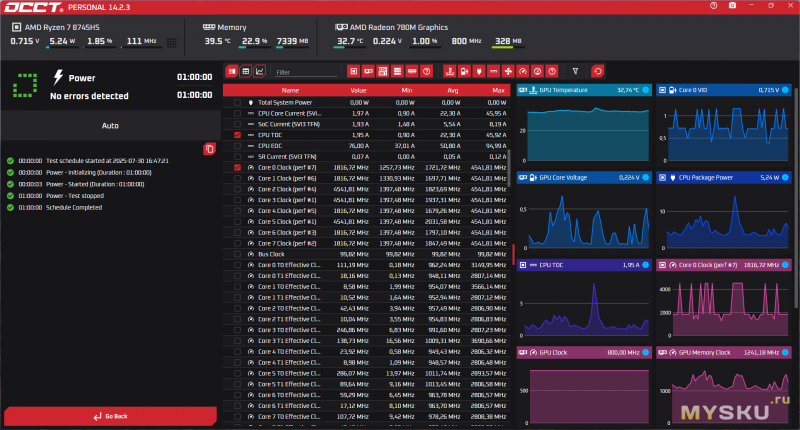
Task: Filter sensors by CPU hardware icon
Action: (x=353, y=71)
